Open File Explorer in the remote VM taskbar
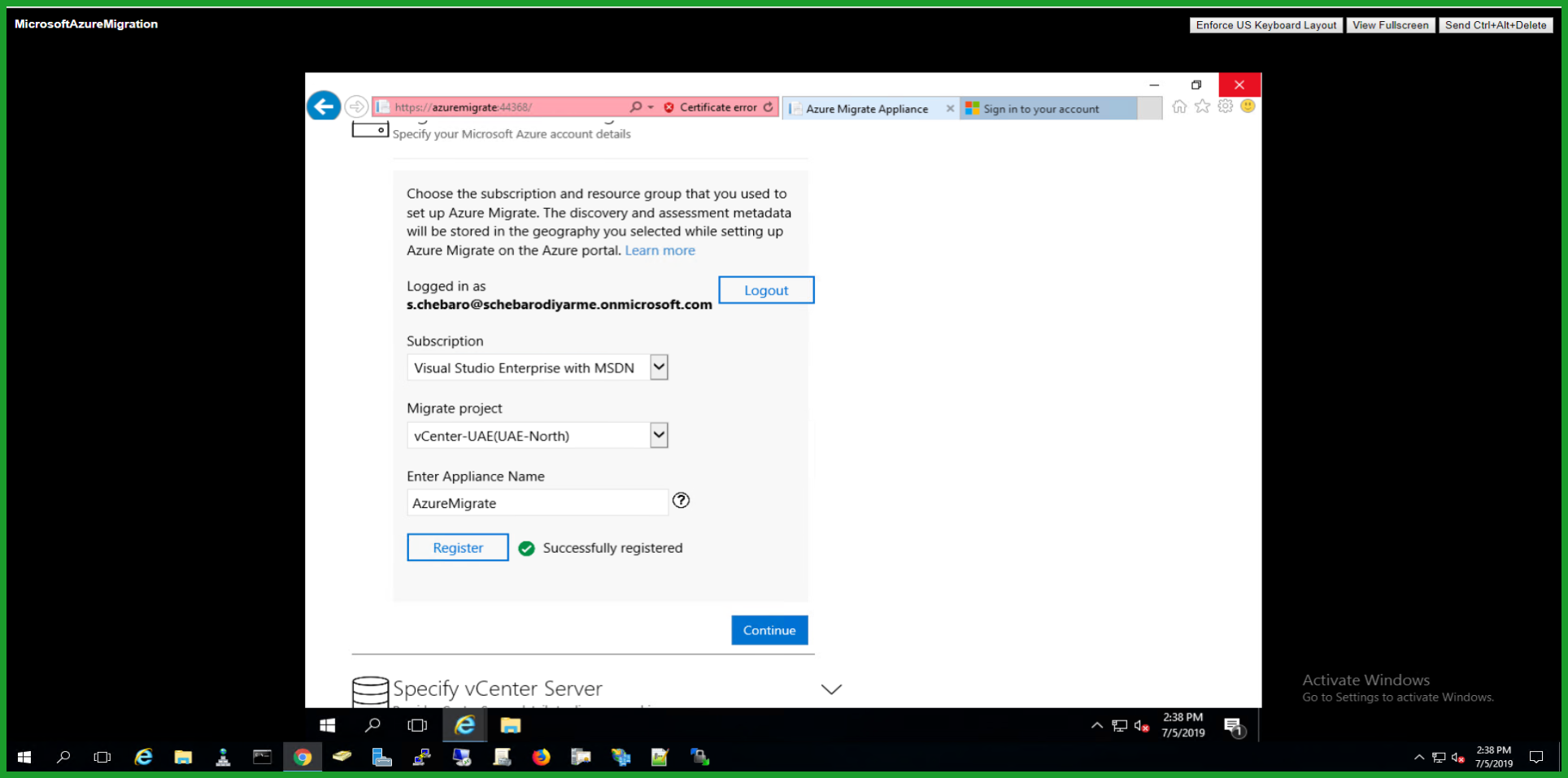Image resolution: width=1568 pixels, height=778 pixels. [511, 725]
